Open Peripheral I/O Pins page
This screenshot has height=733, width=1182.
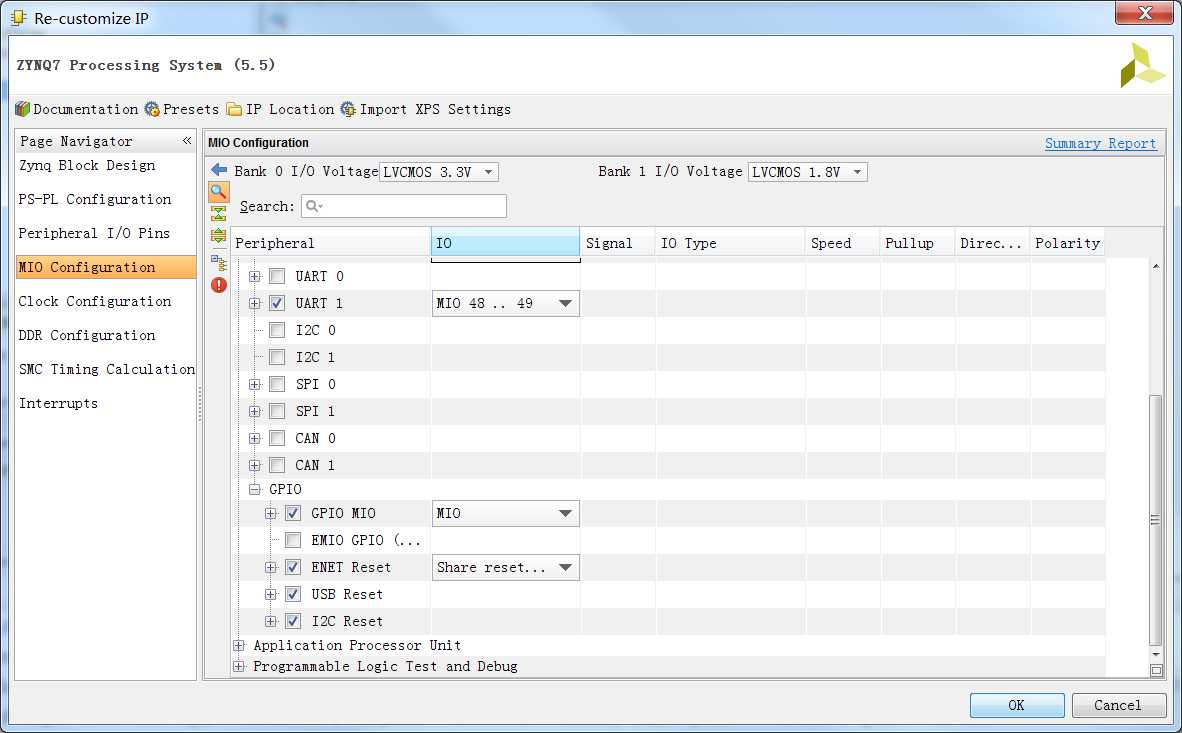coord(94,233)
